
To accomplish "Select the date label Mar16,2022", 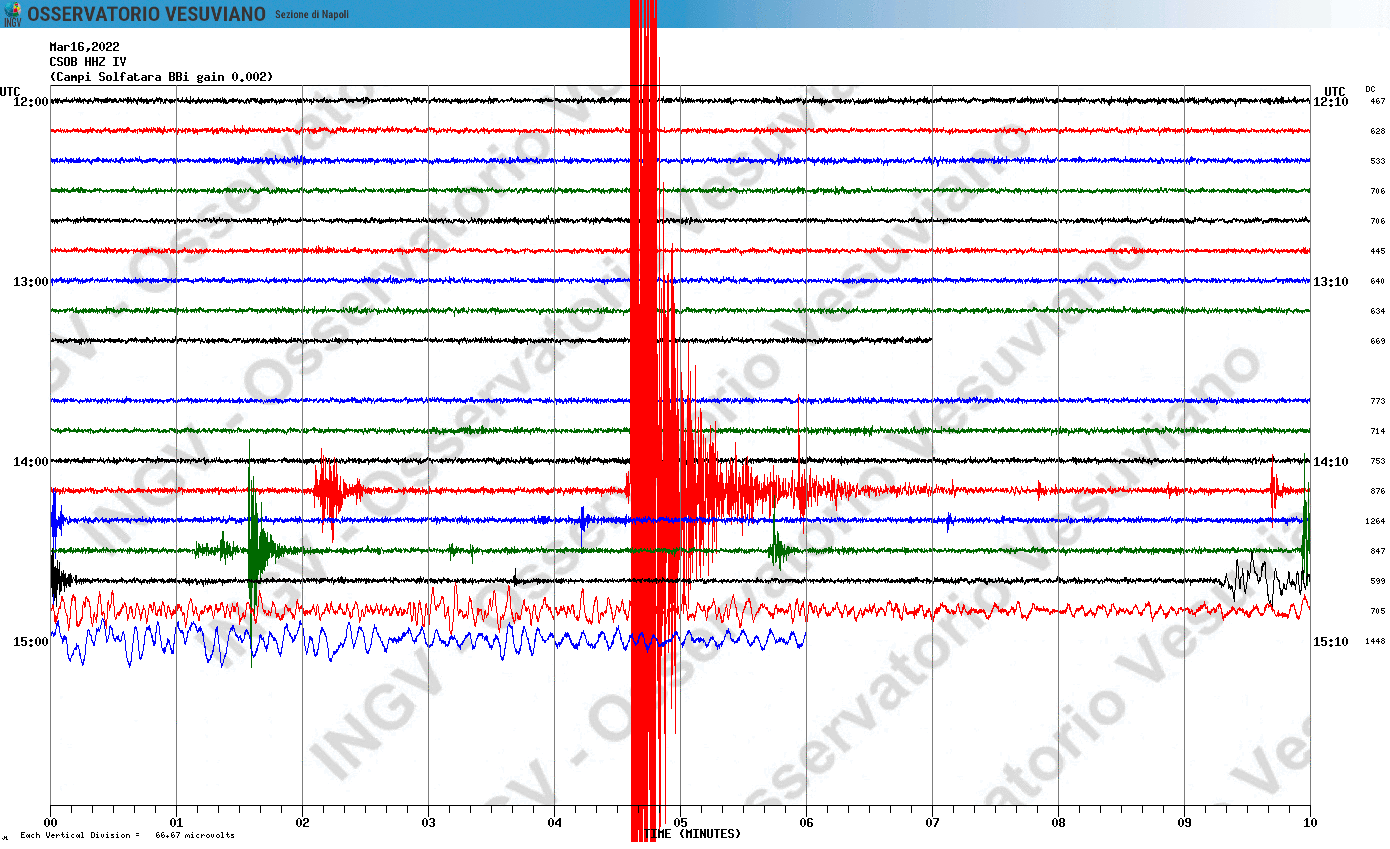I will [84, 46].
